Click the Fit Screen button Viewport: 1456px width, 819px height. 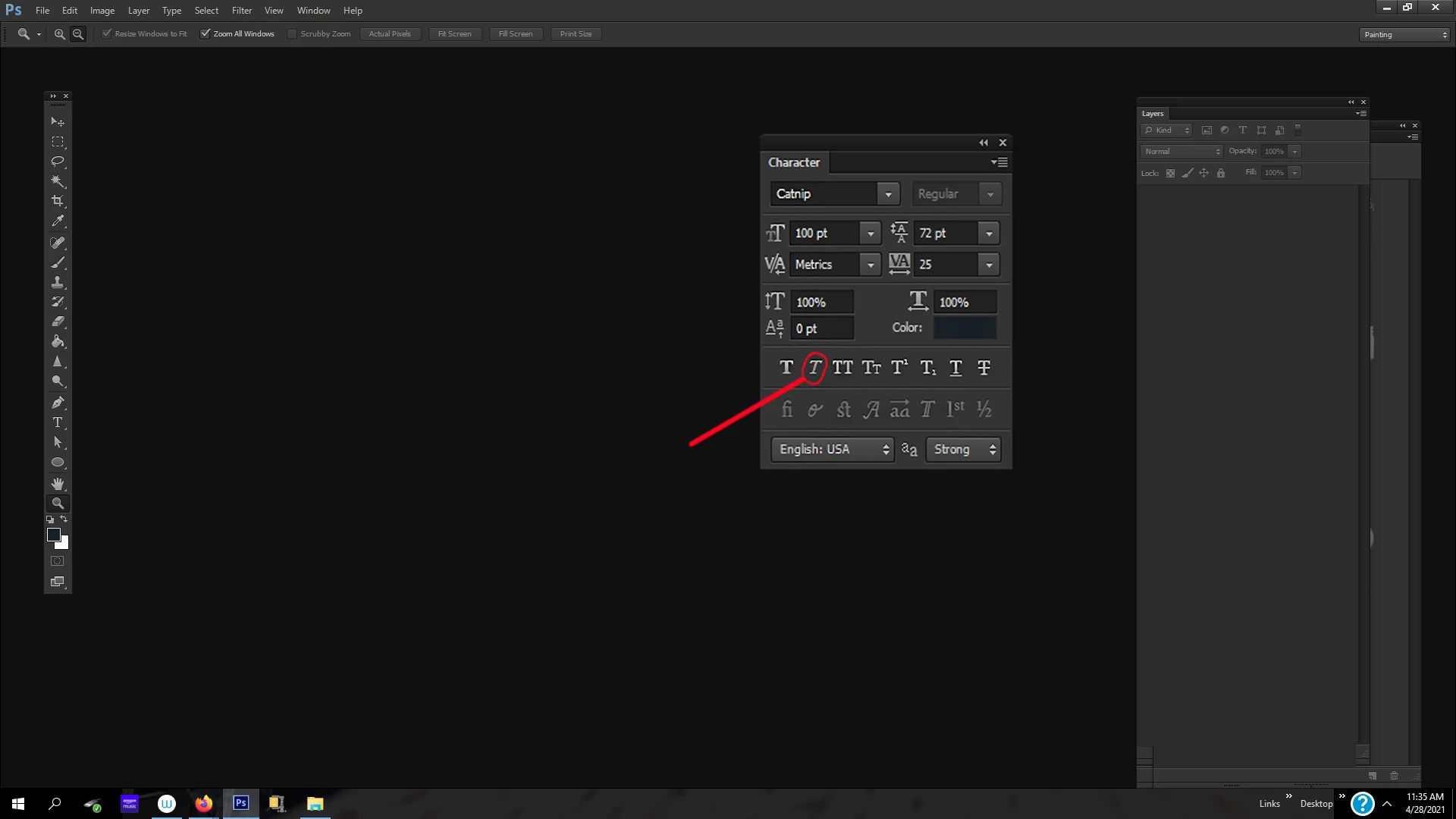tap(454, 33)
